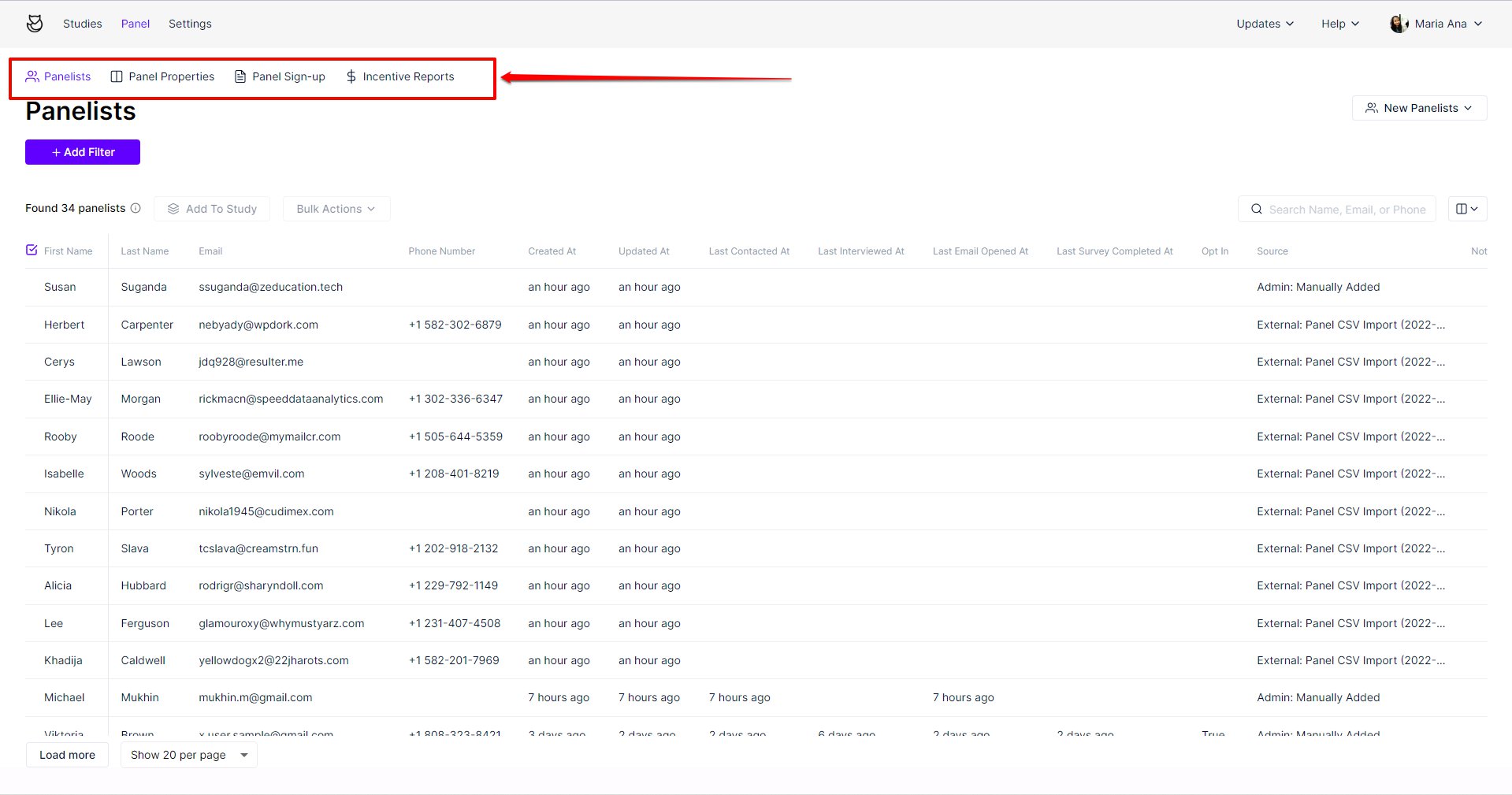This screenshot has width=1512, height=795.
Task: Click the Panel Sign-up document icon
Action: (240, 76)
